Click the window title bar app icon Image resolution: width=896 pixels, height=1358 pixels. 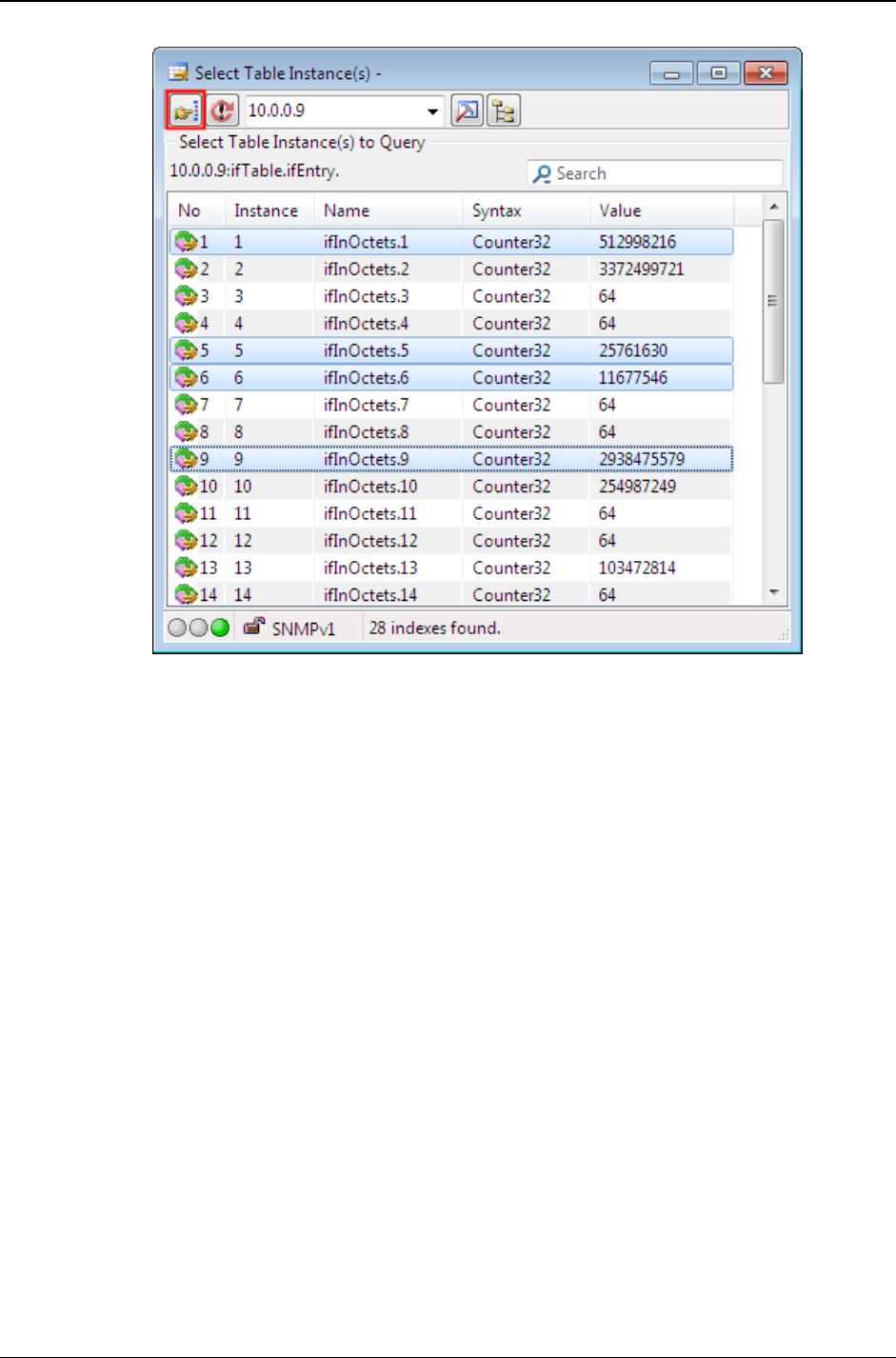click(x=178, y=72)
